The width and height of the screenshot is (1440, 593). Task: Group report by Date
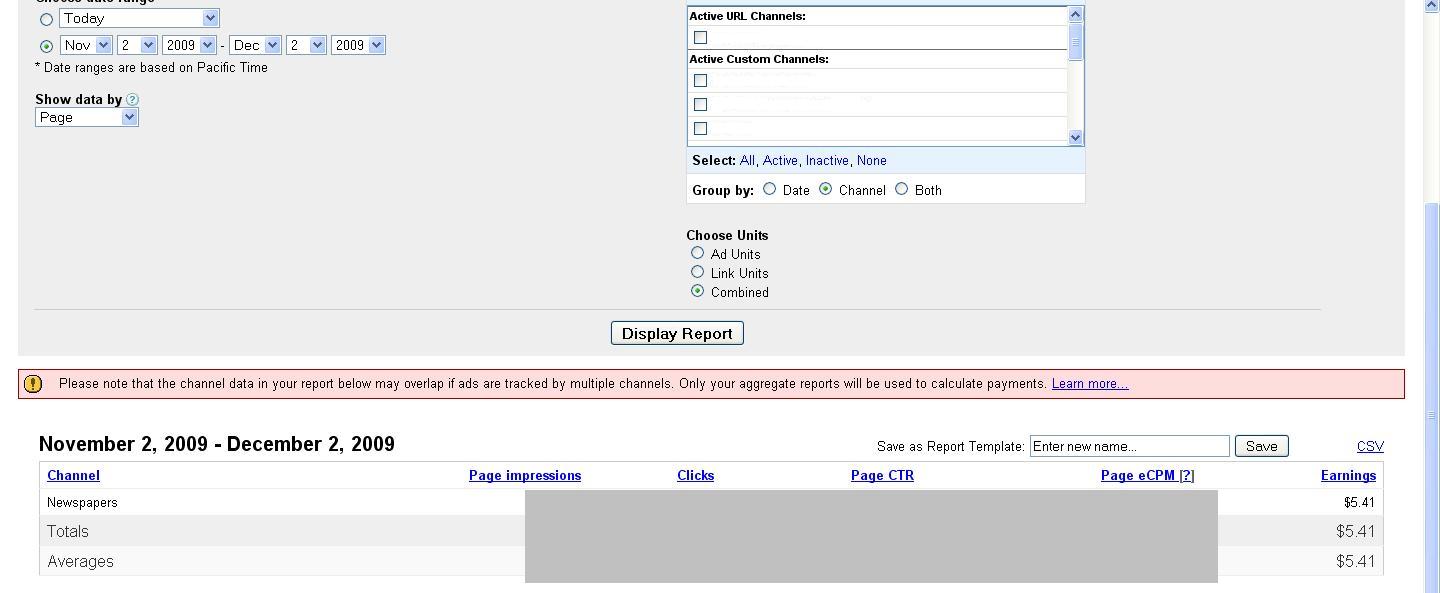[x=769, y=189]
